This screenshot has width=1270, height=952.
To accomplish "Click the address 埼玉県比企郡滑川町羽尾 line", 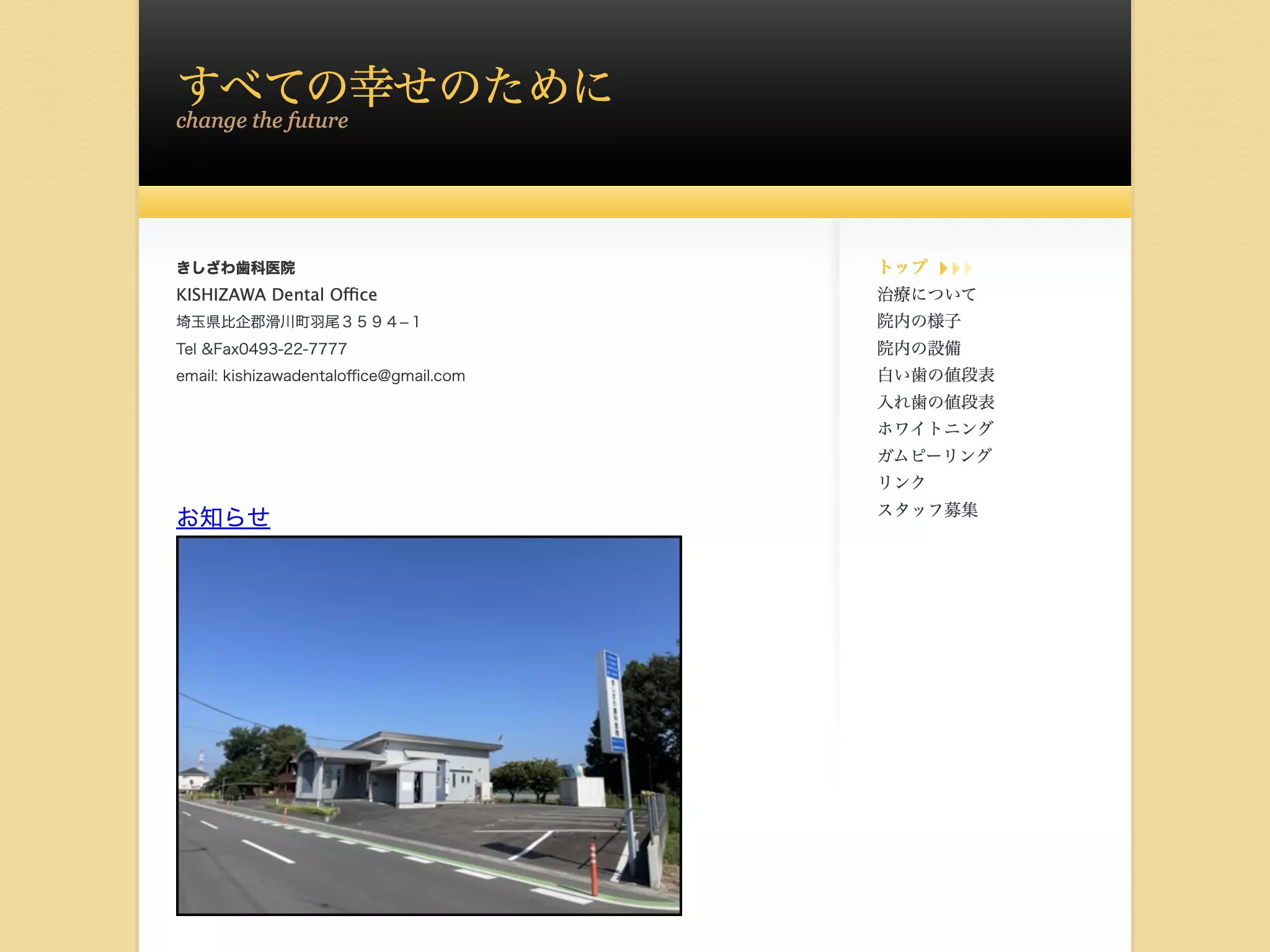I will tap(298, 322).
